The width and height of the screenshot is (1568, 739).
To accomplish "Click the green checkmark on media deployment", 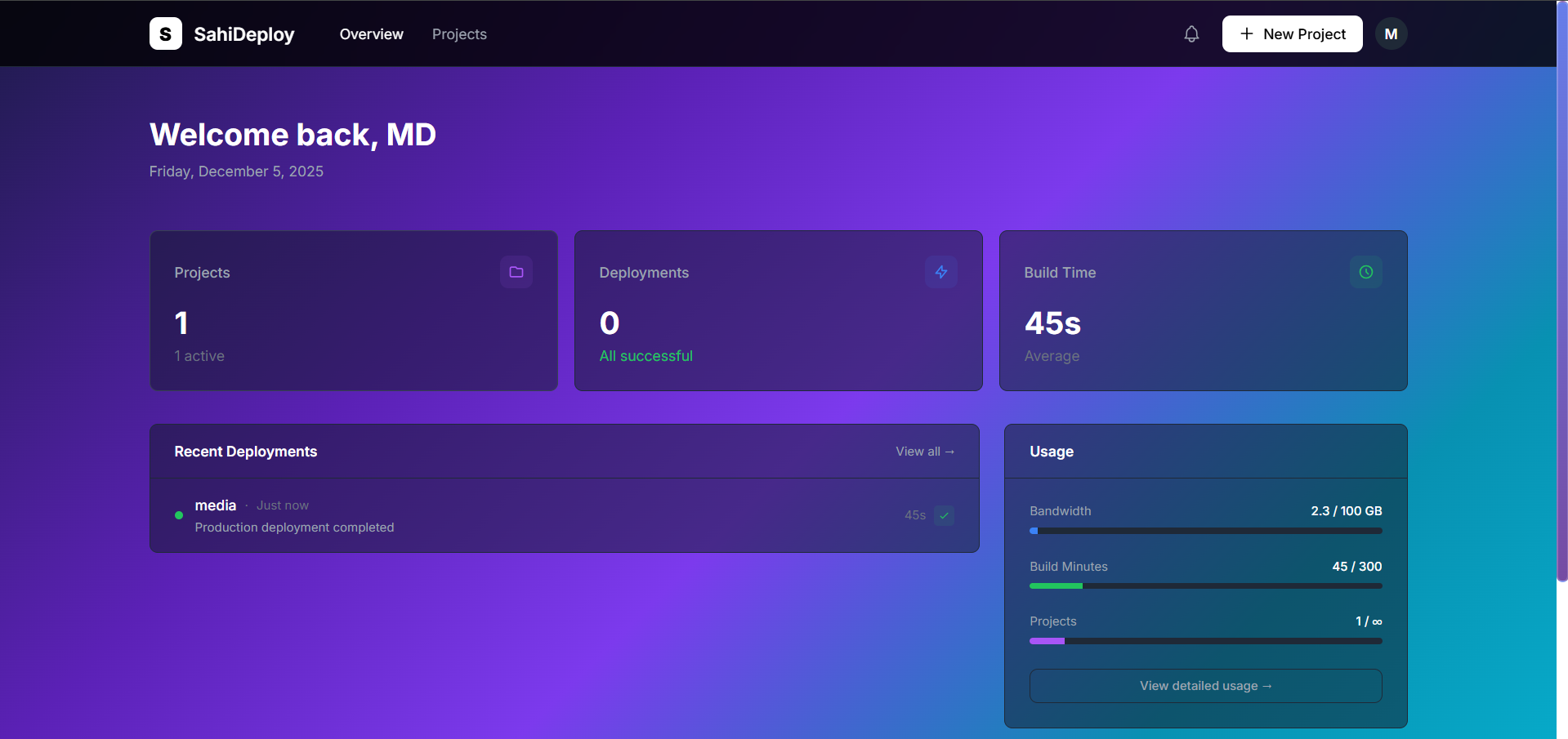I will click(944, 515).
